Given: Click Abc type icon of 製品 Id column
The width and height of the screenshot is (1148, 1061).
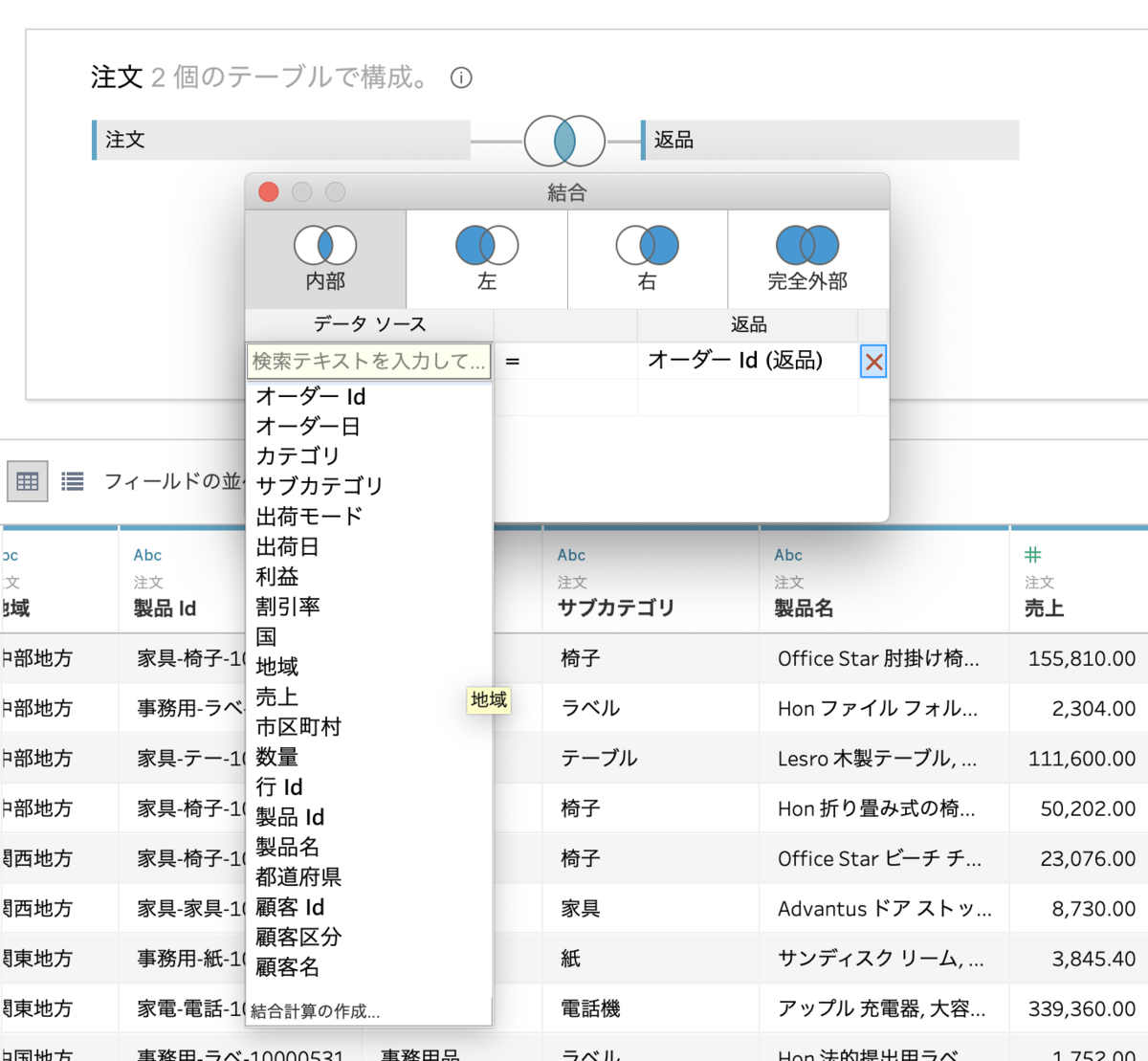Looking at the screenshot, I should click(x=147, y=555).
